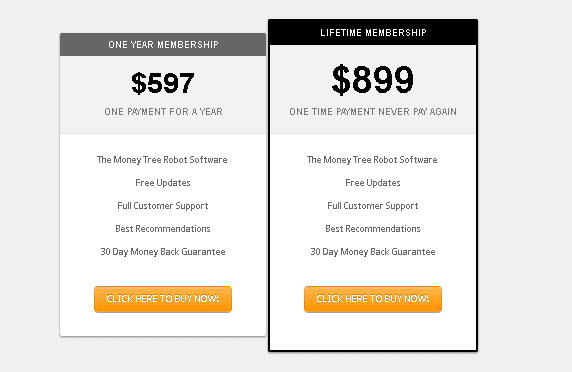Select Money Tree Robot Software in Lifetime plan

372,160
